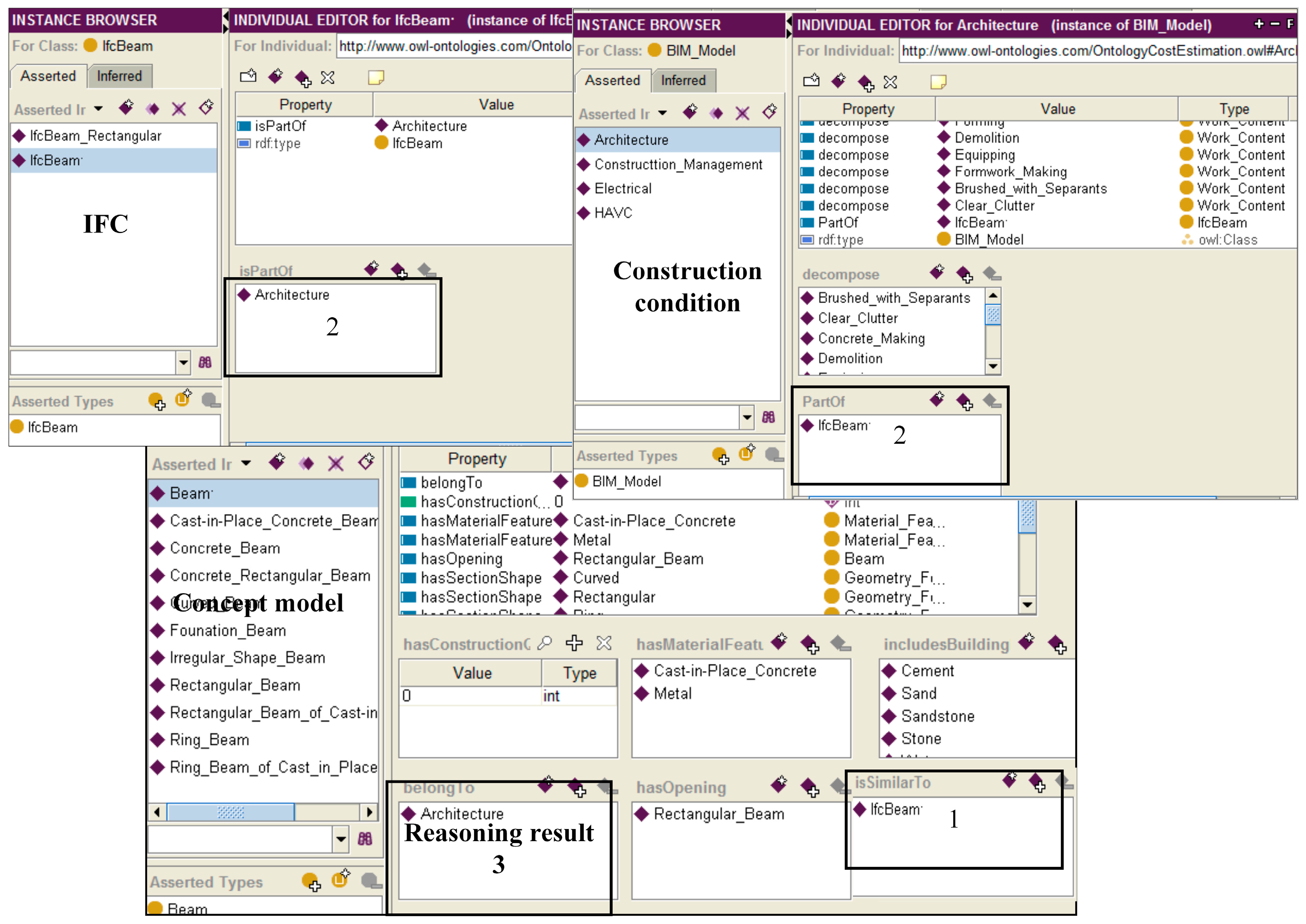Screen dimensions: 1306x924
Task: Click scroll down arrow in decompose list
Action: point(992,366)
